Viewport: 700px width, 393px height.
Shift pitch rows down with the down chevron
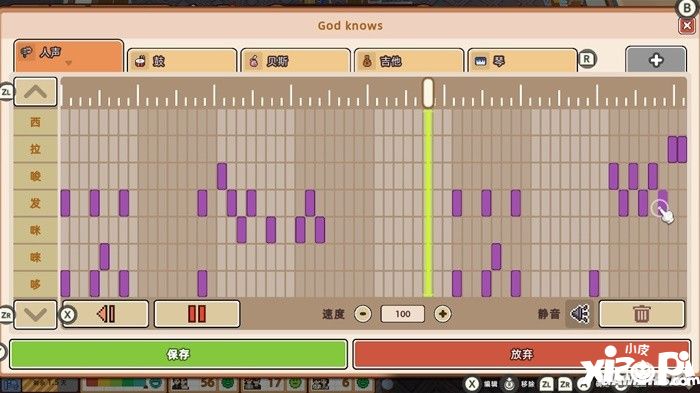[x=35, y=314]
